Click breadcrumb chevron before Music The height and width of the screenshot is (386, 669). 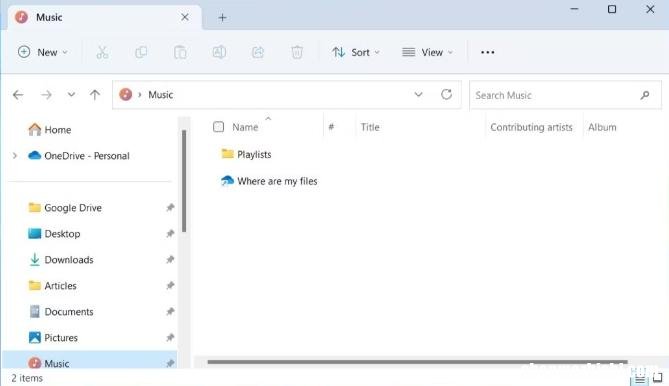click(x=140, y=95)
